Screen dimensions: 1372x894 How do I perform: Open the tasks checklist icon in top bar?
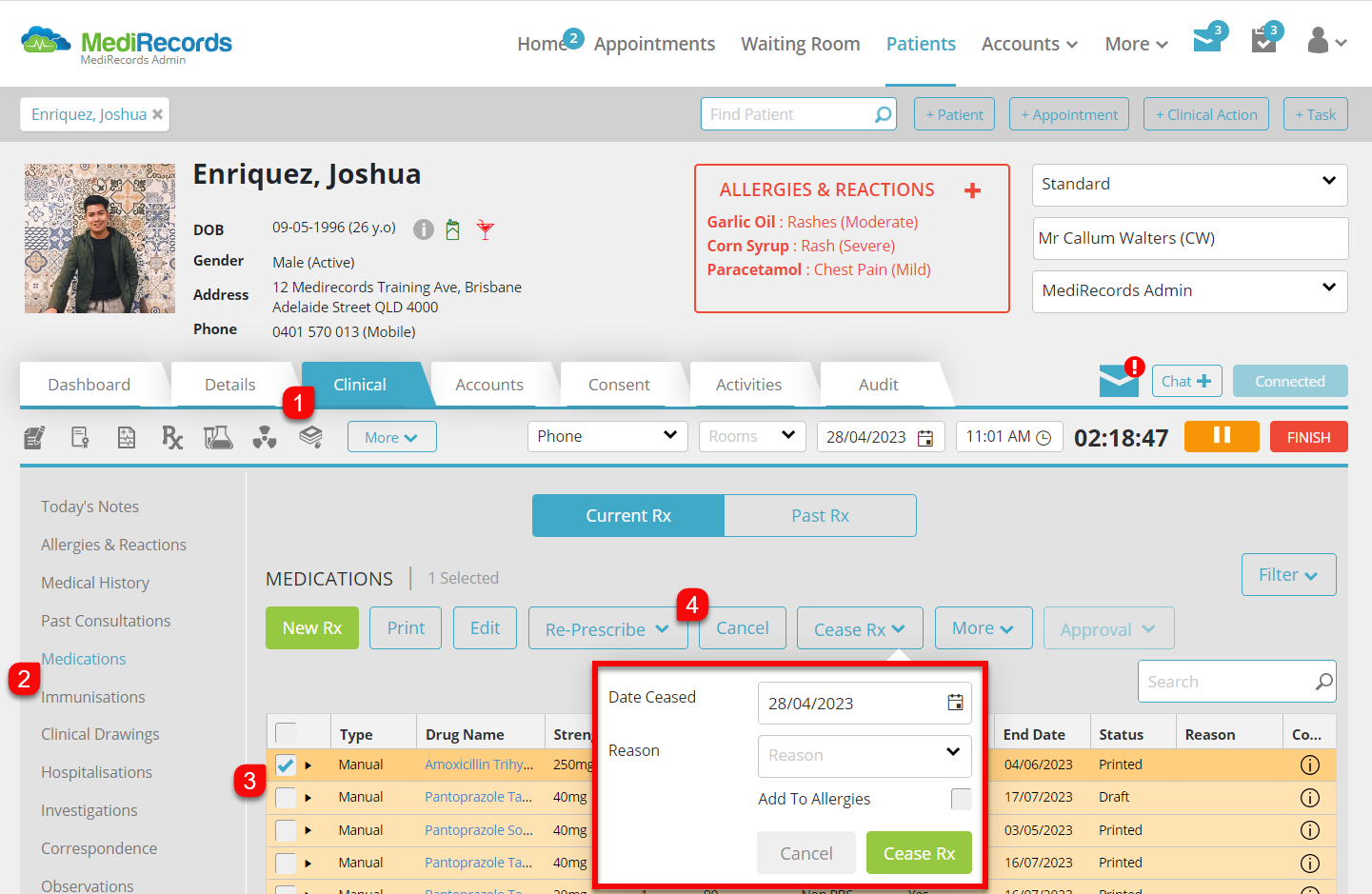point(1263,41)
